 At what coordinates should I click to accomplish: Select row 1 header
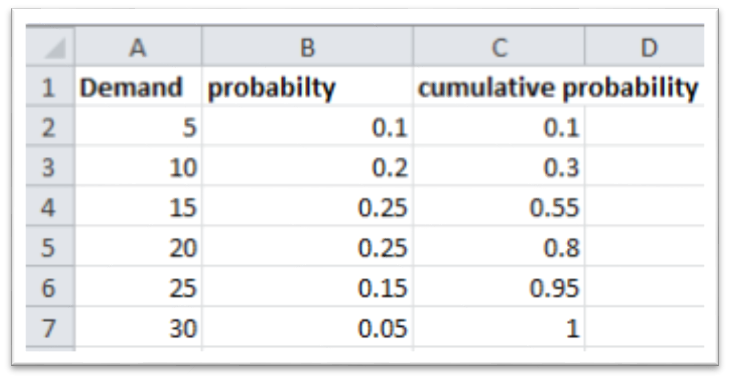tap(50, 86)
